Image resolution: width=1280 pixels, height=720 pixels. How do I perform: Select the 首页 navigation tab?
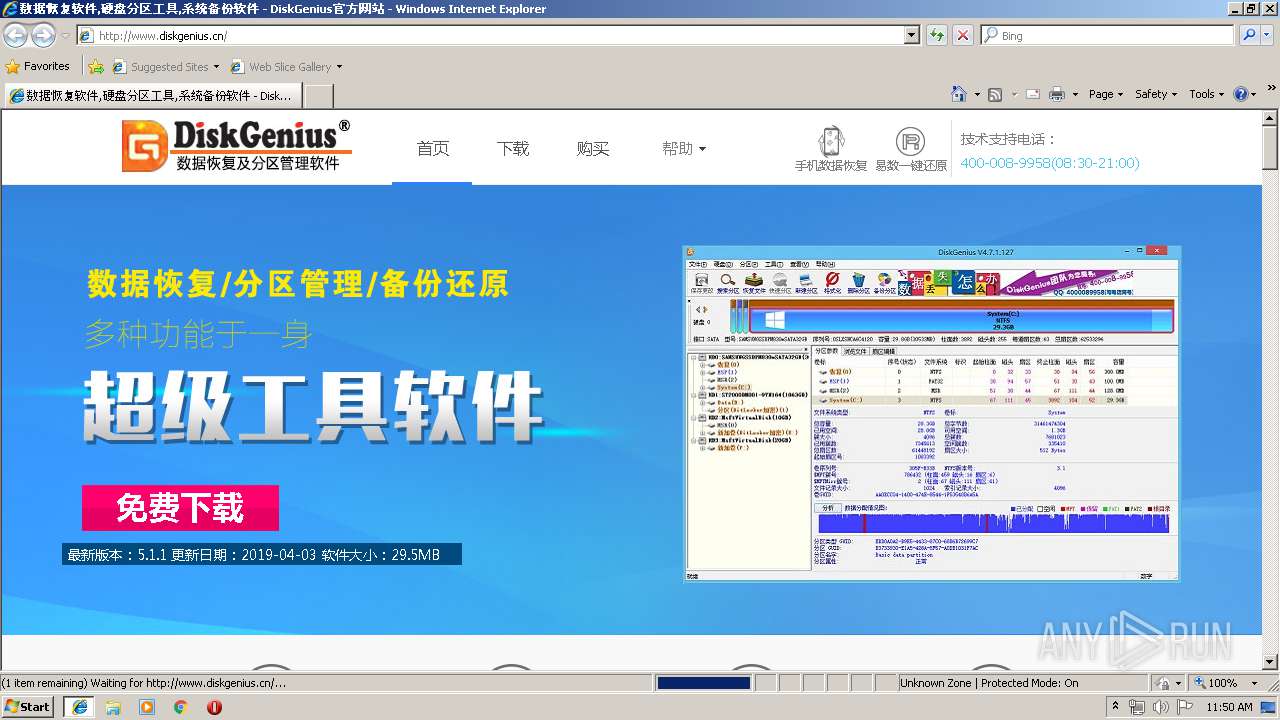[x=433, y=148]
